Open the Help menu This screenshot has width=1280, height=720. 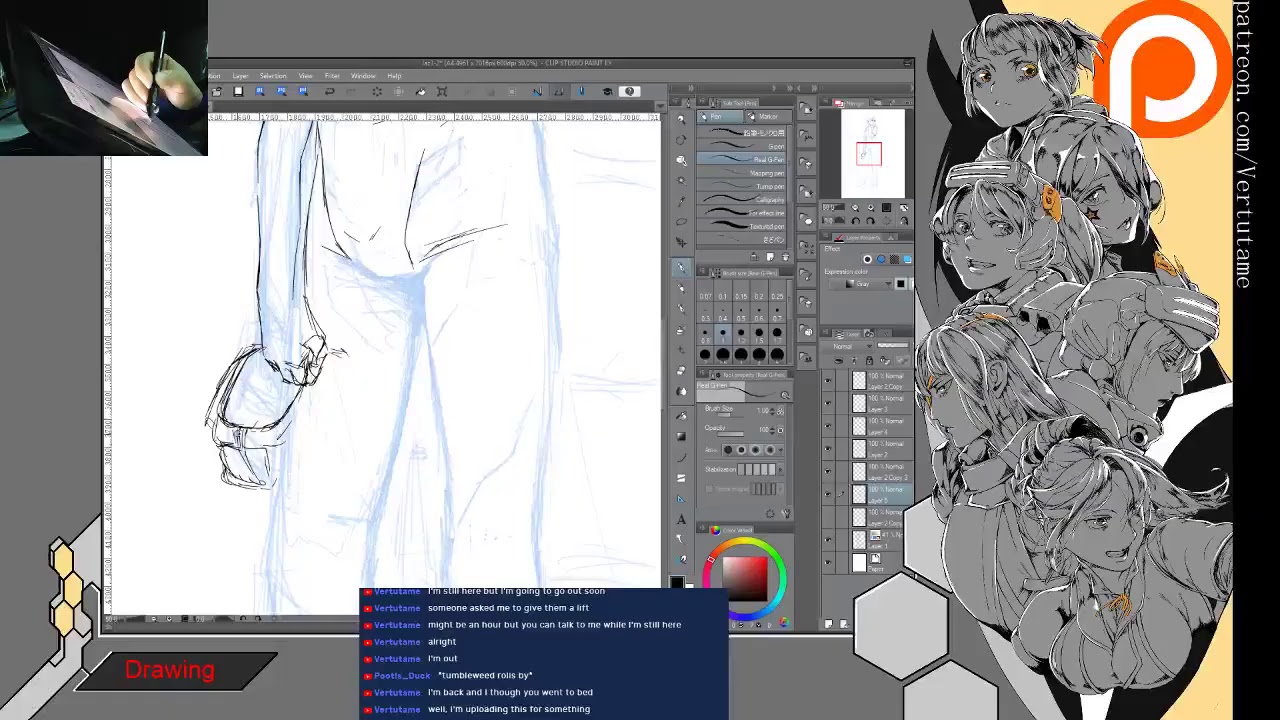pyautogui.click(x=394, y=76)
